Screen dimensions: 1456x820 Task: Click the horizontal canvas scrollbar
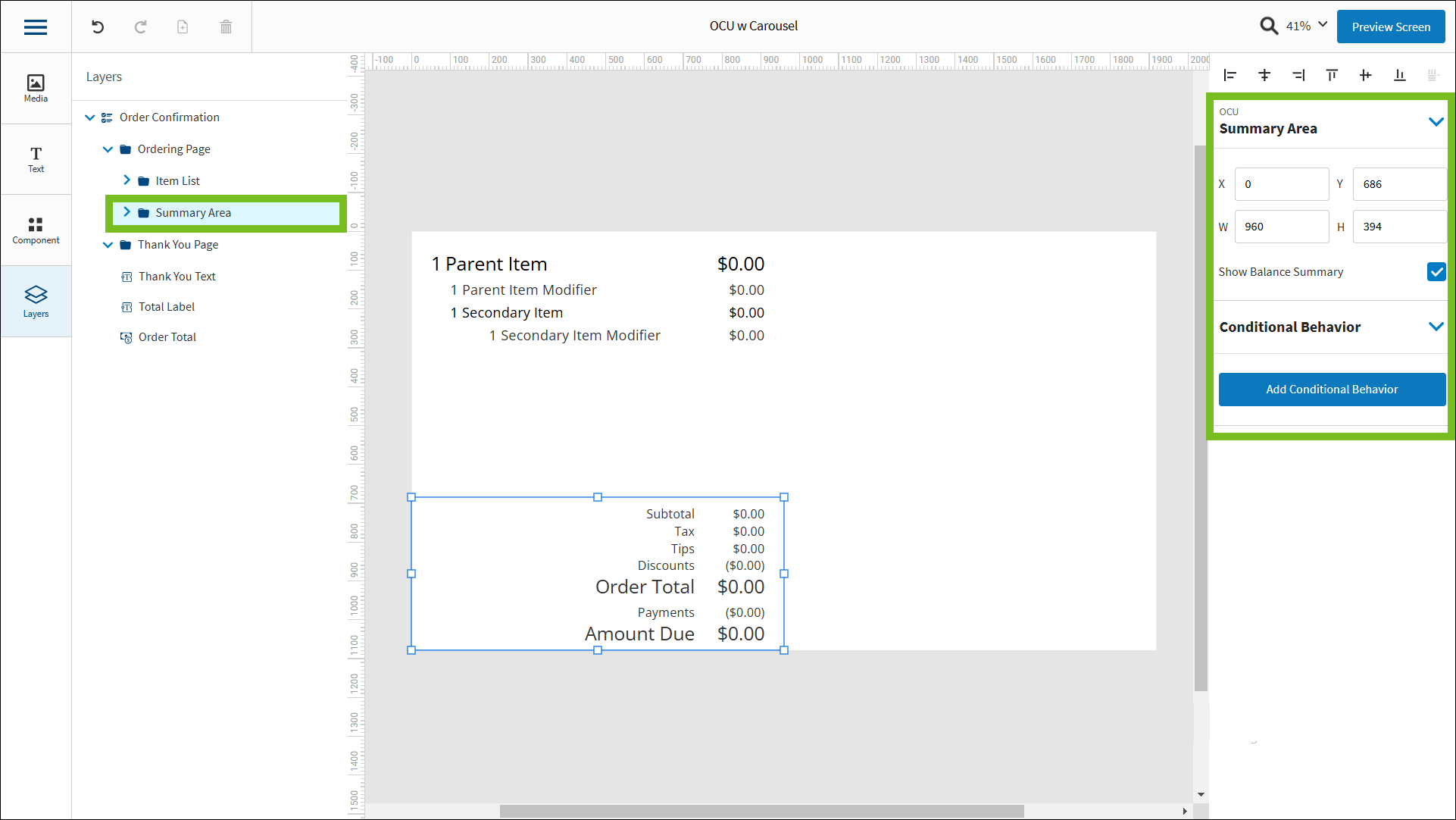pos(761,811)
